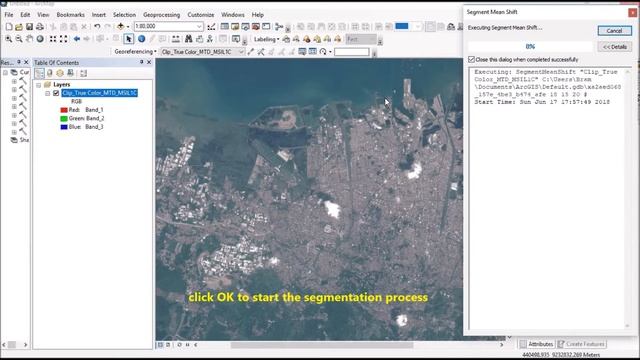Open the Selection menu

(x=124, y=15)
